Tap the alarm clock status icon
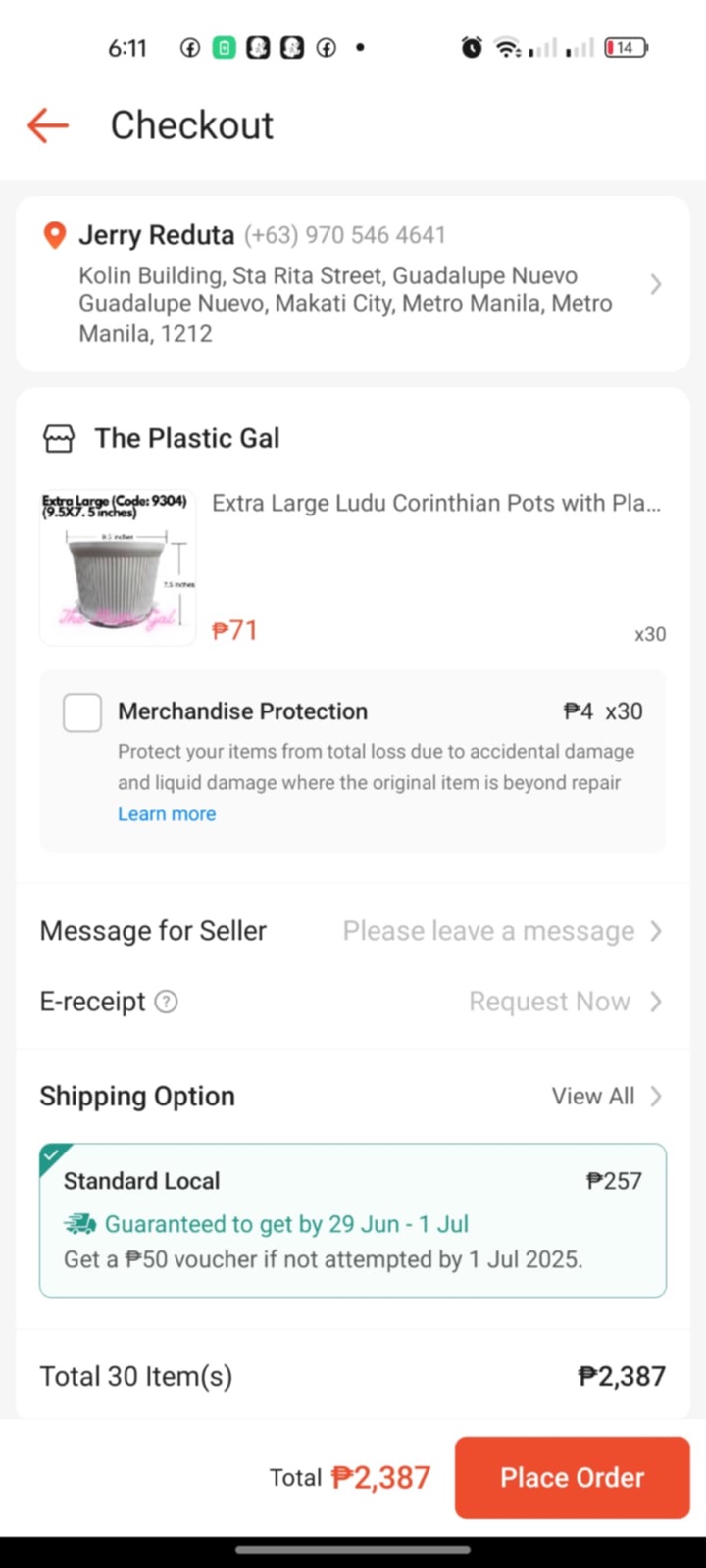Image resolution: width=706 pixels, height=1568 pixels. [472, 47]
